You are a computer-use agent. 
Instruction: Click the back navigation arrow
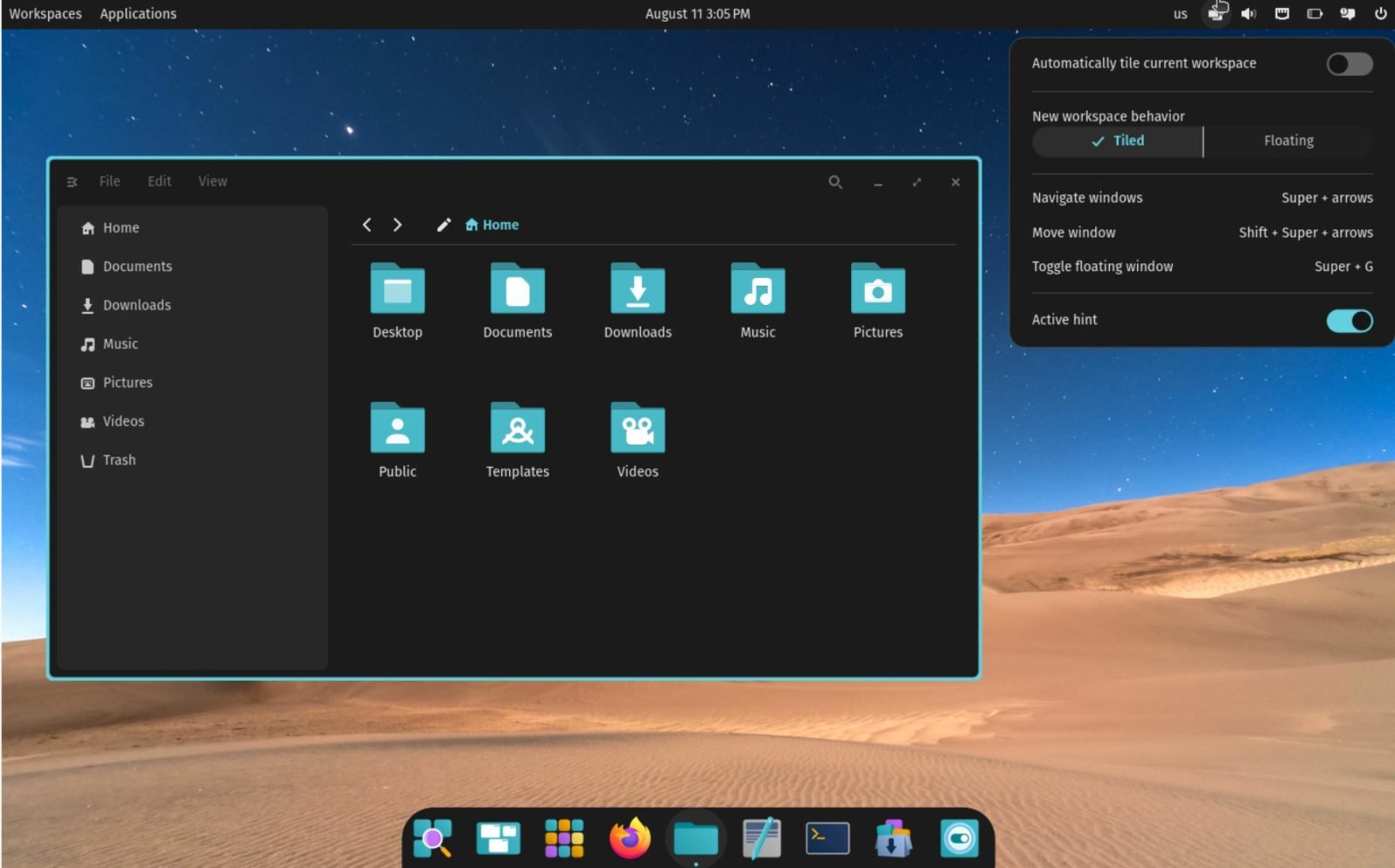tap(367, 224)
